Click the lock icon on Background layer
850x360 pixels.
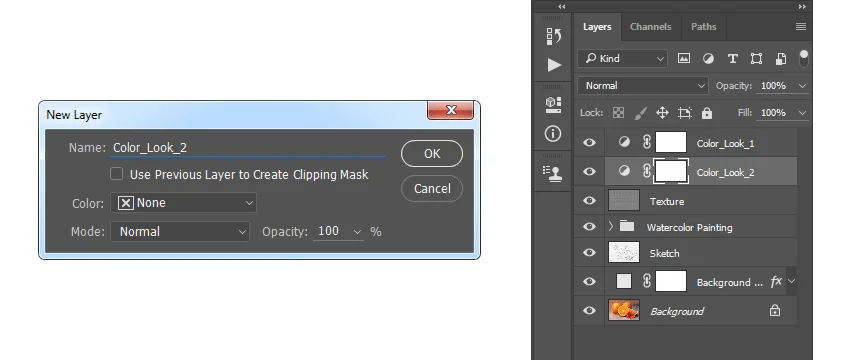(775, 311)
